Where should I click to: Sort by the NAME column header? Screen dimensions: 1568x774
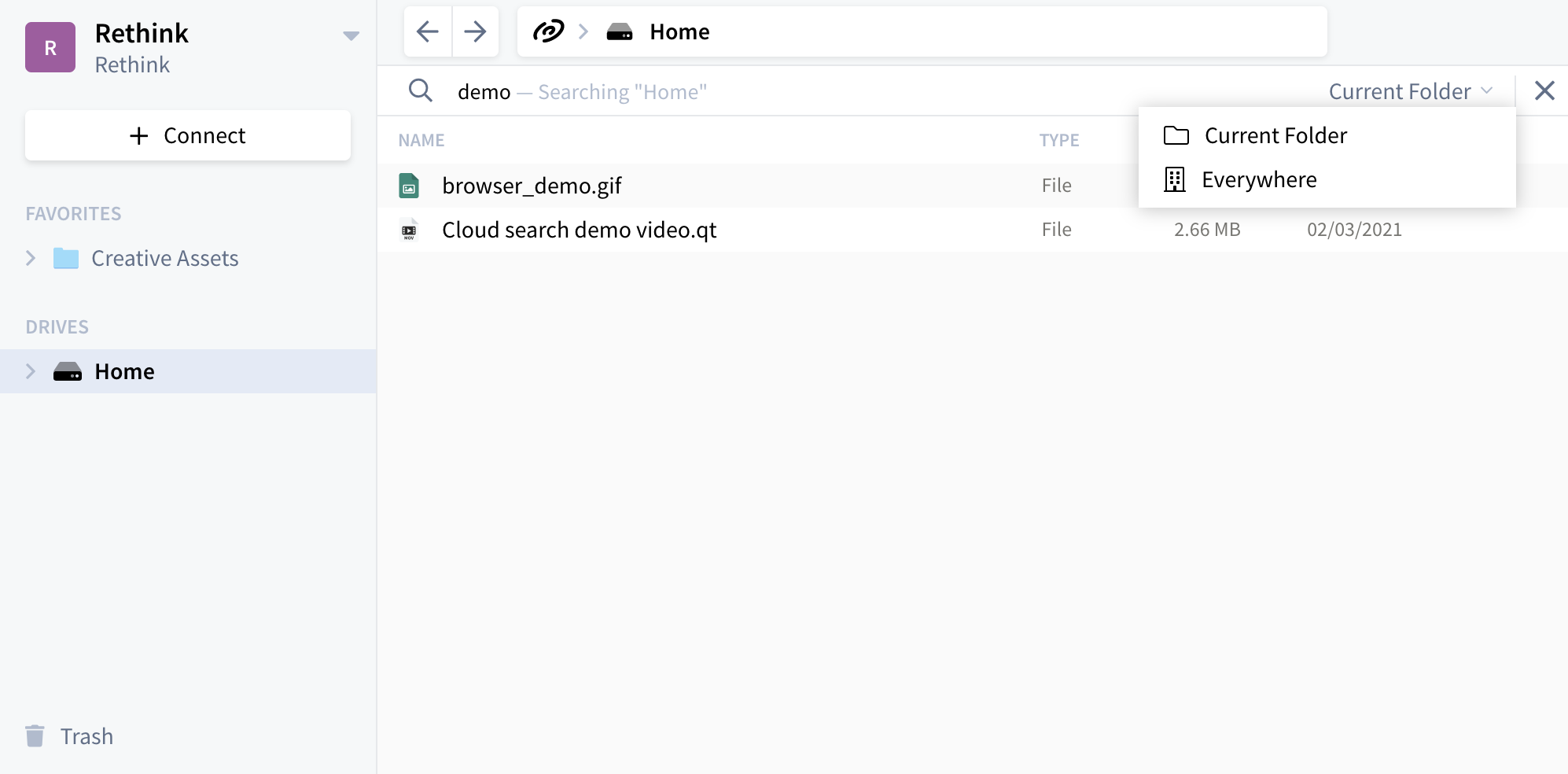coord(421,140)
